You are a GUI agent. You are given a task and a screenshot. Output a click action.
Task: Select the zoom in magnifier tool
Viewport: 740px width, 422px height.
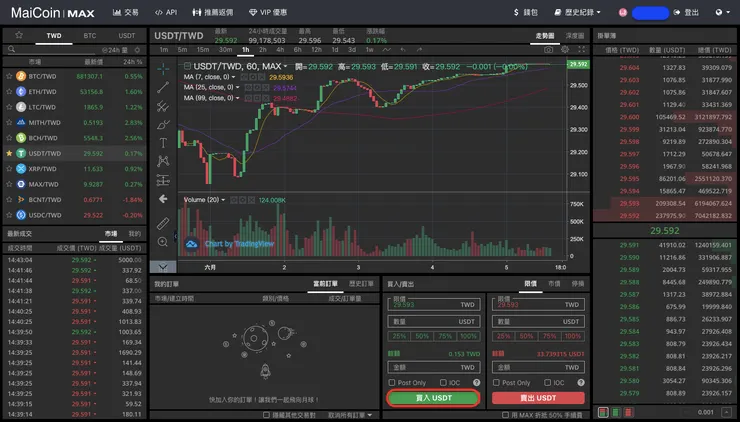click(163, 242)
